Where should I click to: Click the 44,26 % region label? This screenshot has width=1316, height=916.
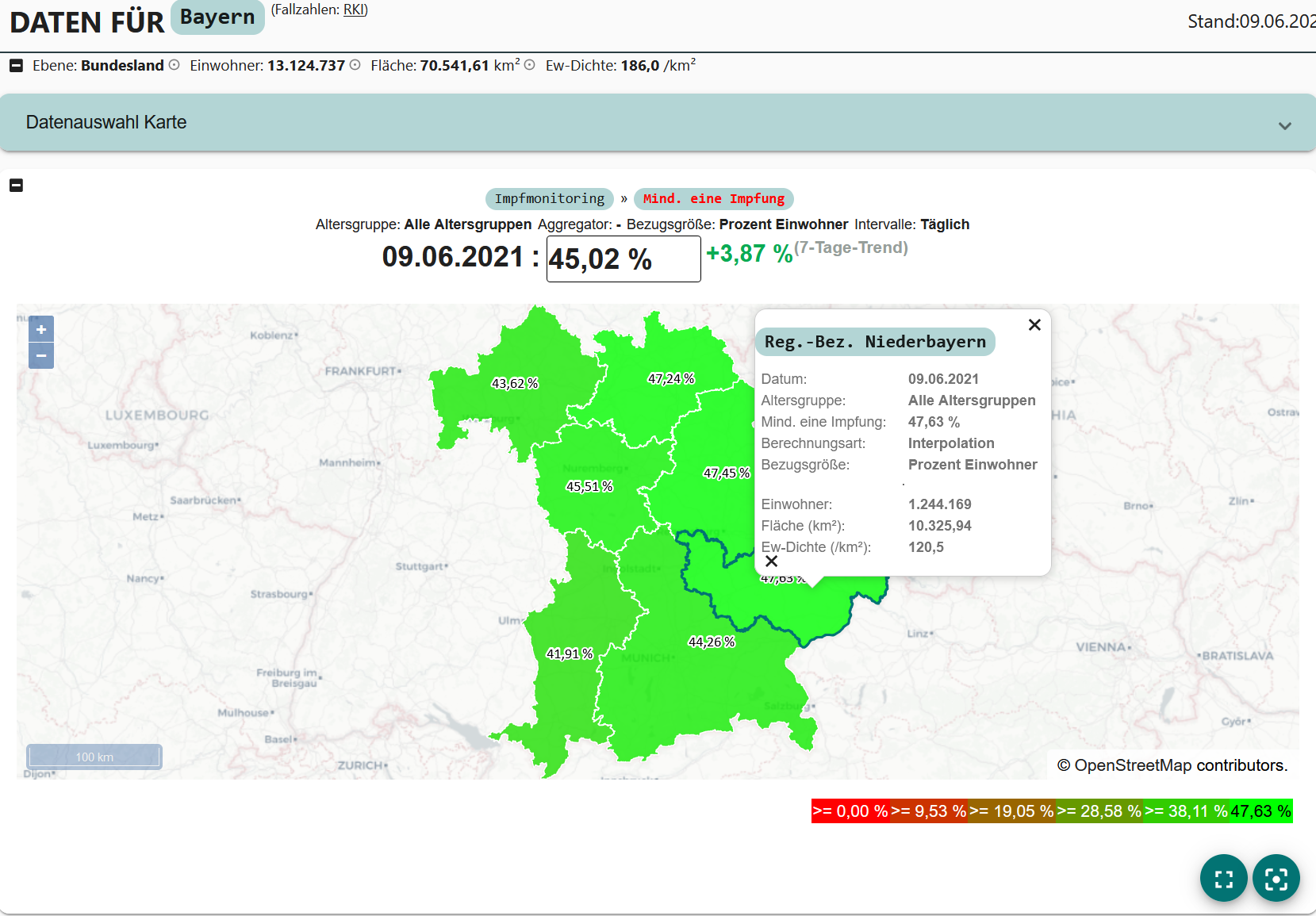click(712, 642)
